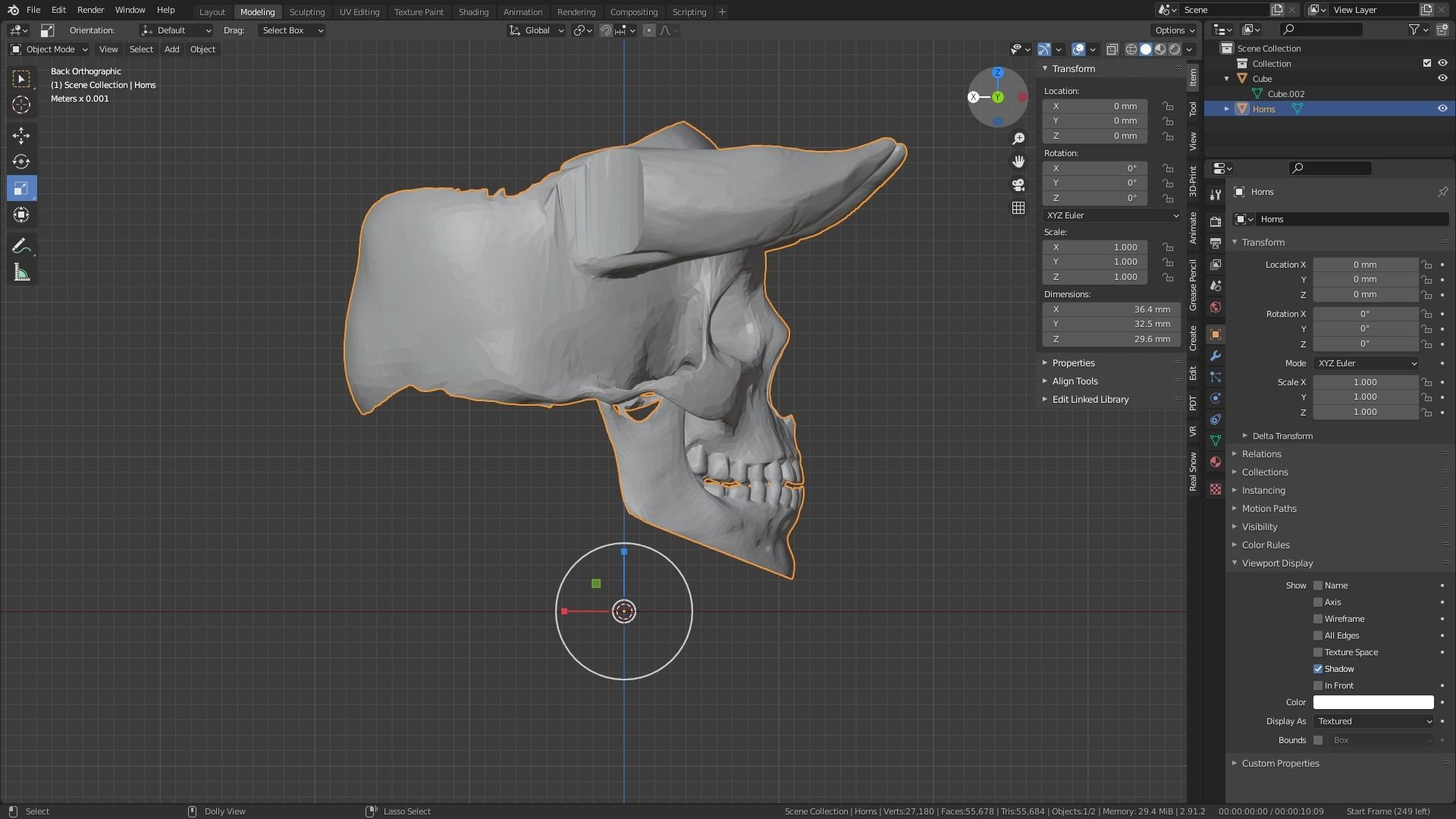Switch to the Sculpting workspace tab
Viewport: 1456px width, 819px height.
[x=307, y=12]
